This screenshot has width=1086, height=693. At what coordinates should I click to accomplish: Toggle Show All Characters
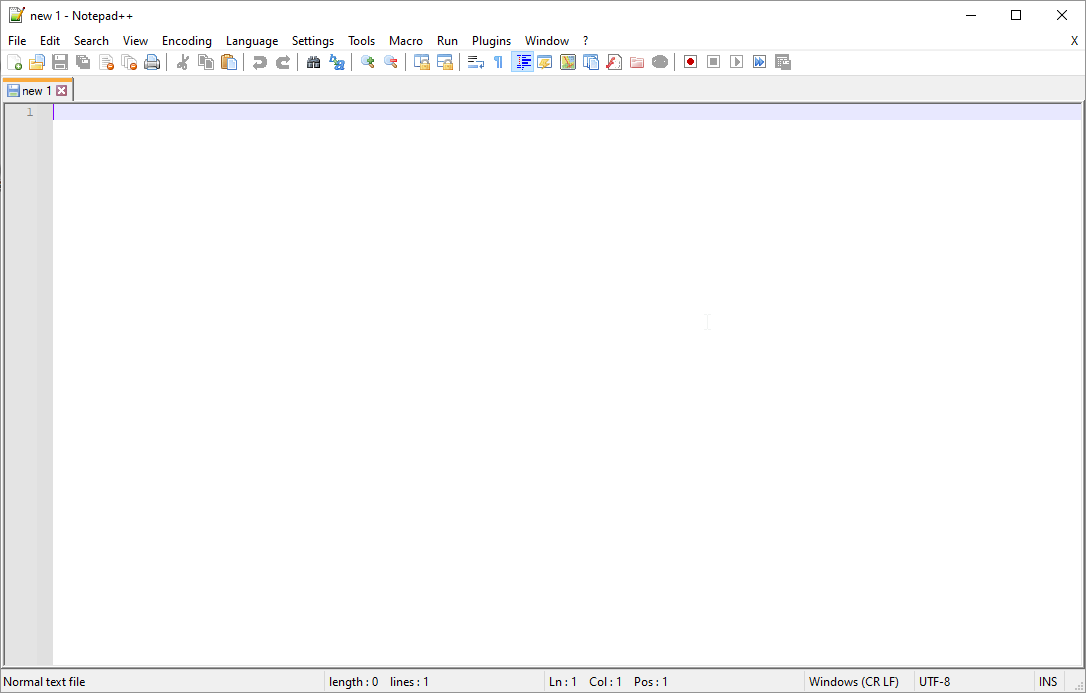tap(497, 61)
